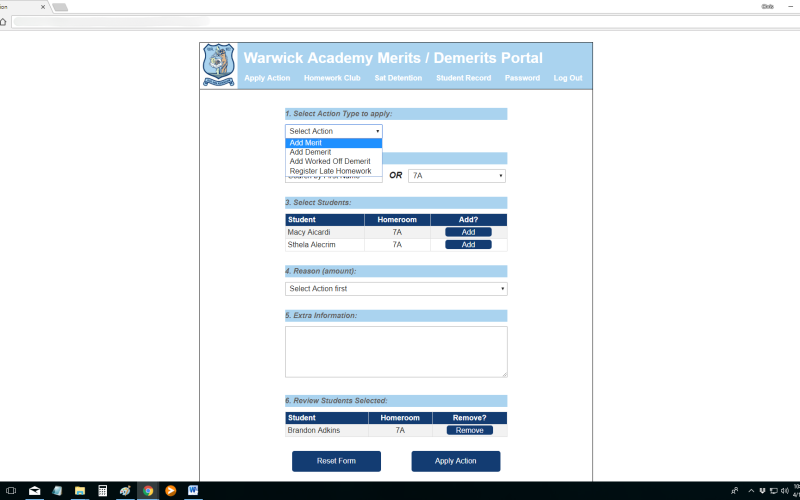800x500 pixels.
Task: Navigate to Student Record
Action: tap(463, 78)
